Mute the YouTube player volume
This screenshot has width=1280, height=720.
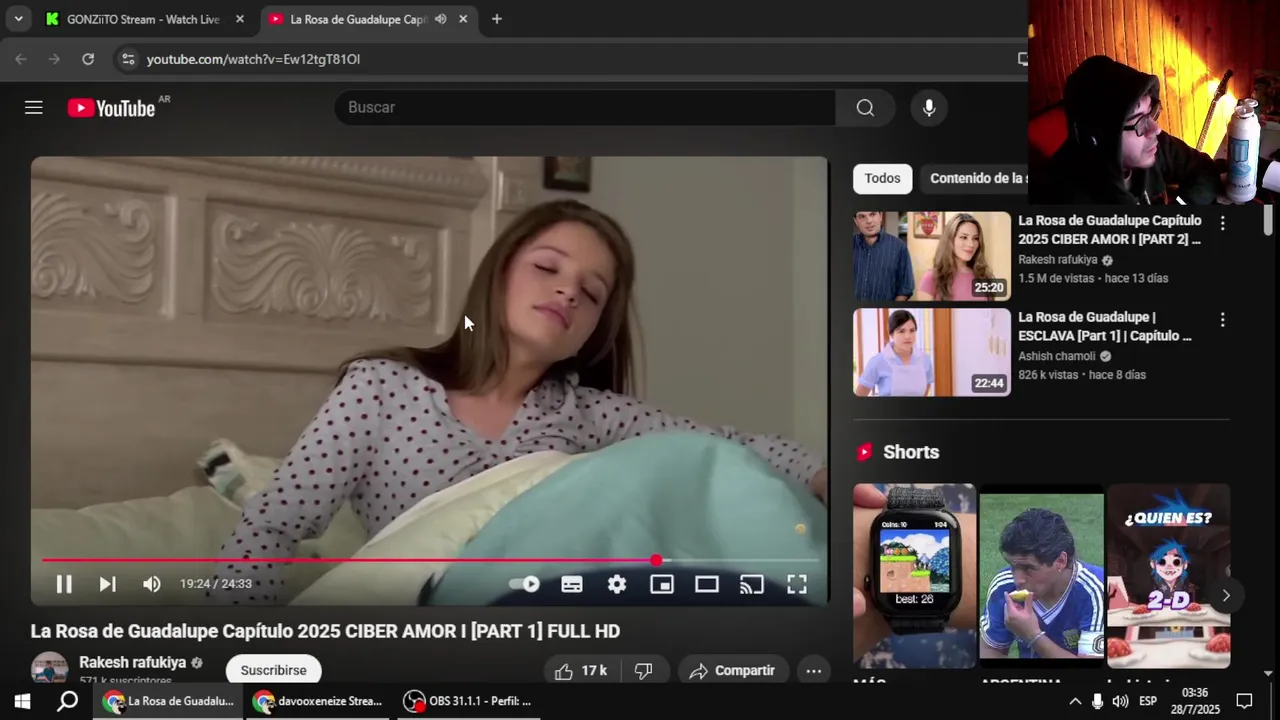click(151, 584)
